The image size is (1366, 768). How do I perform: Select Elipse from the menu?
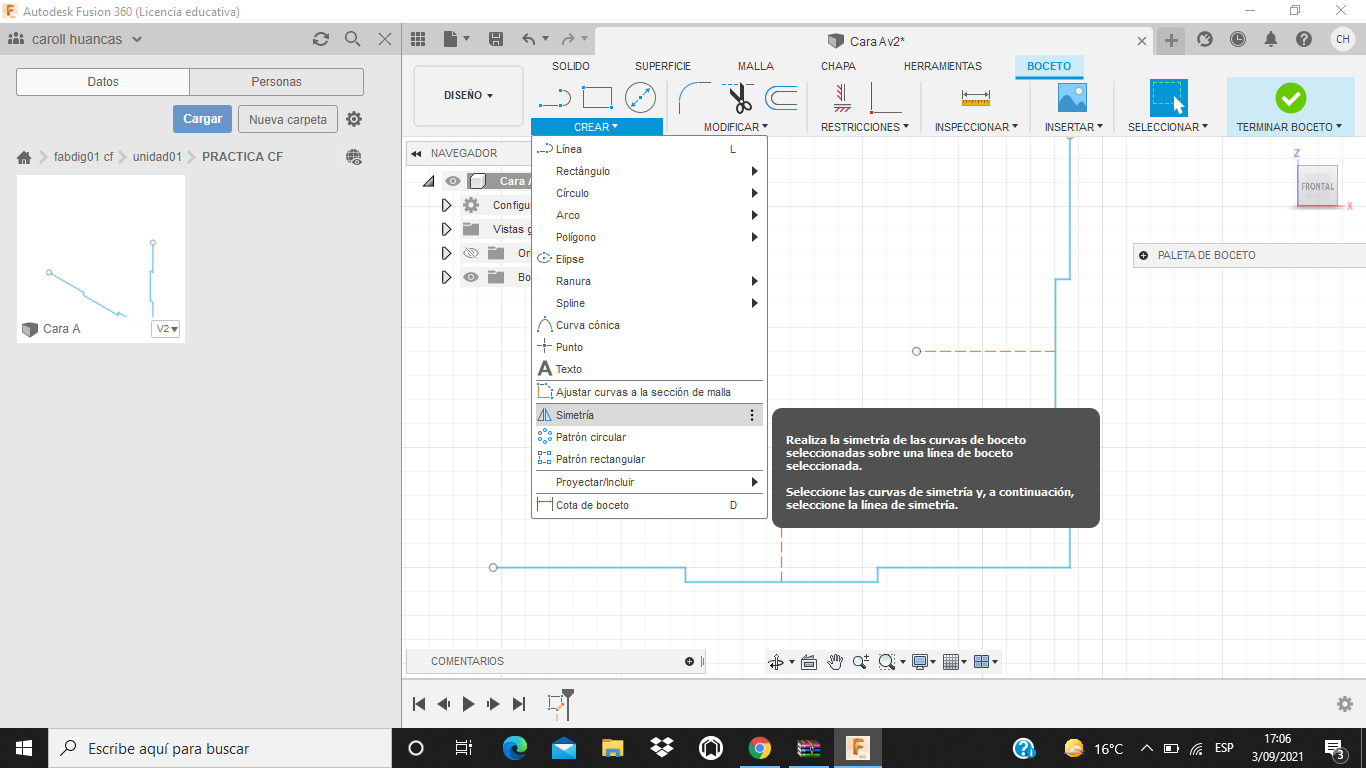click(x=649, y=259)
